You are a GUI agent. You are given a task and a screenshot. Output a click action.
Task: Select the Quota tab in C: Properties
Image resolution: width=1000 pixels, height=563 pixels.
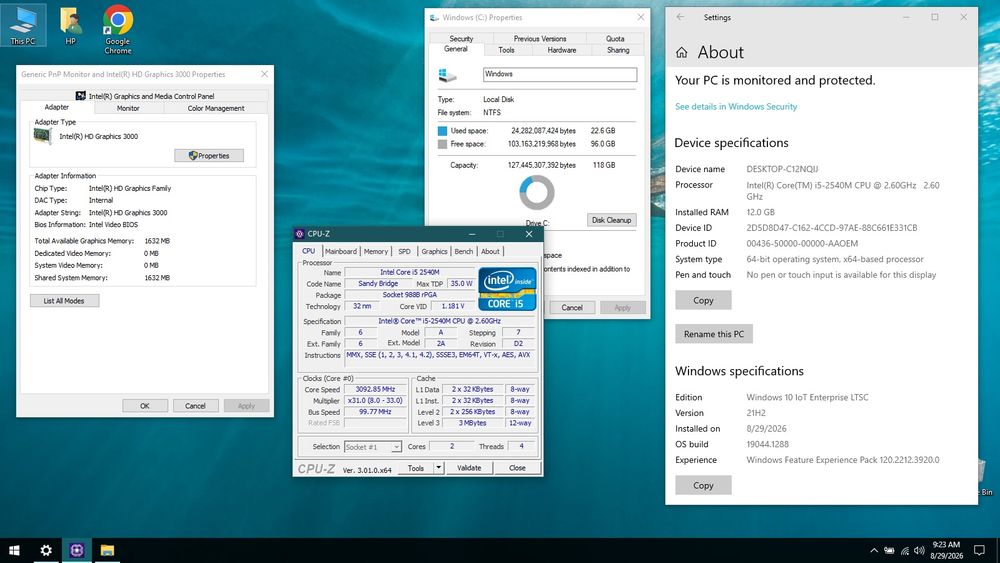pos(615,38)
